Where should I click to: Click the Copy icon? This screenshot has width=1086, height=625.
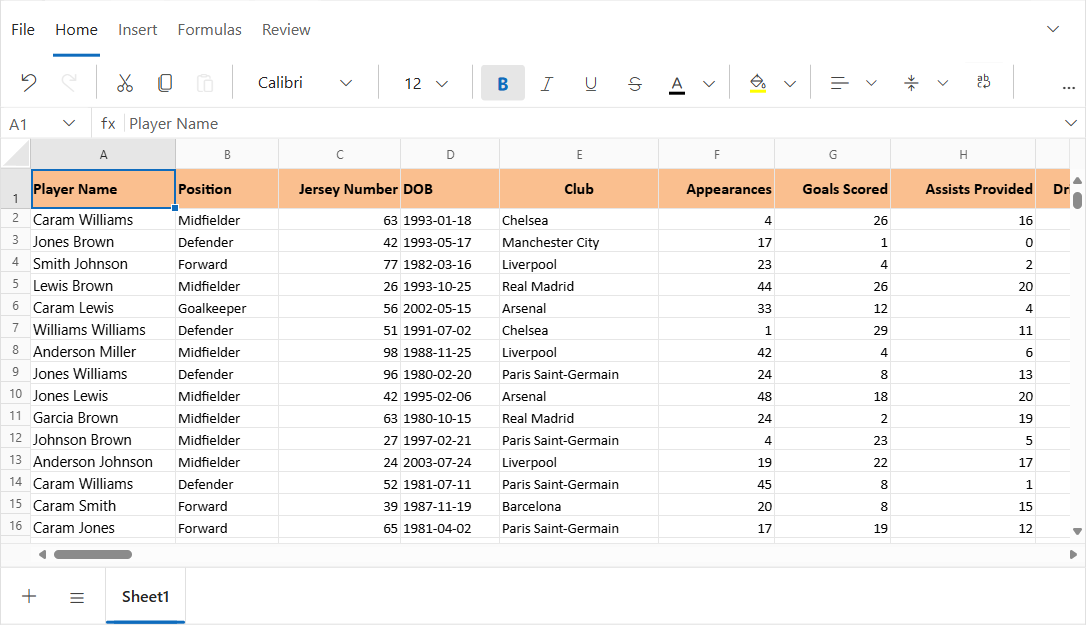[x=164, y=83]
